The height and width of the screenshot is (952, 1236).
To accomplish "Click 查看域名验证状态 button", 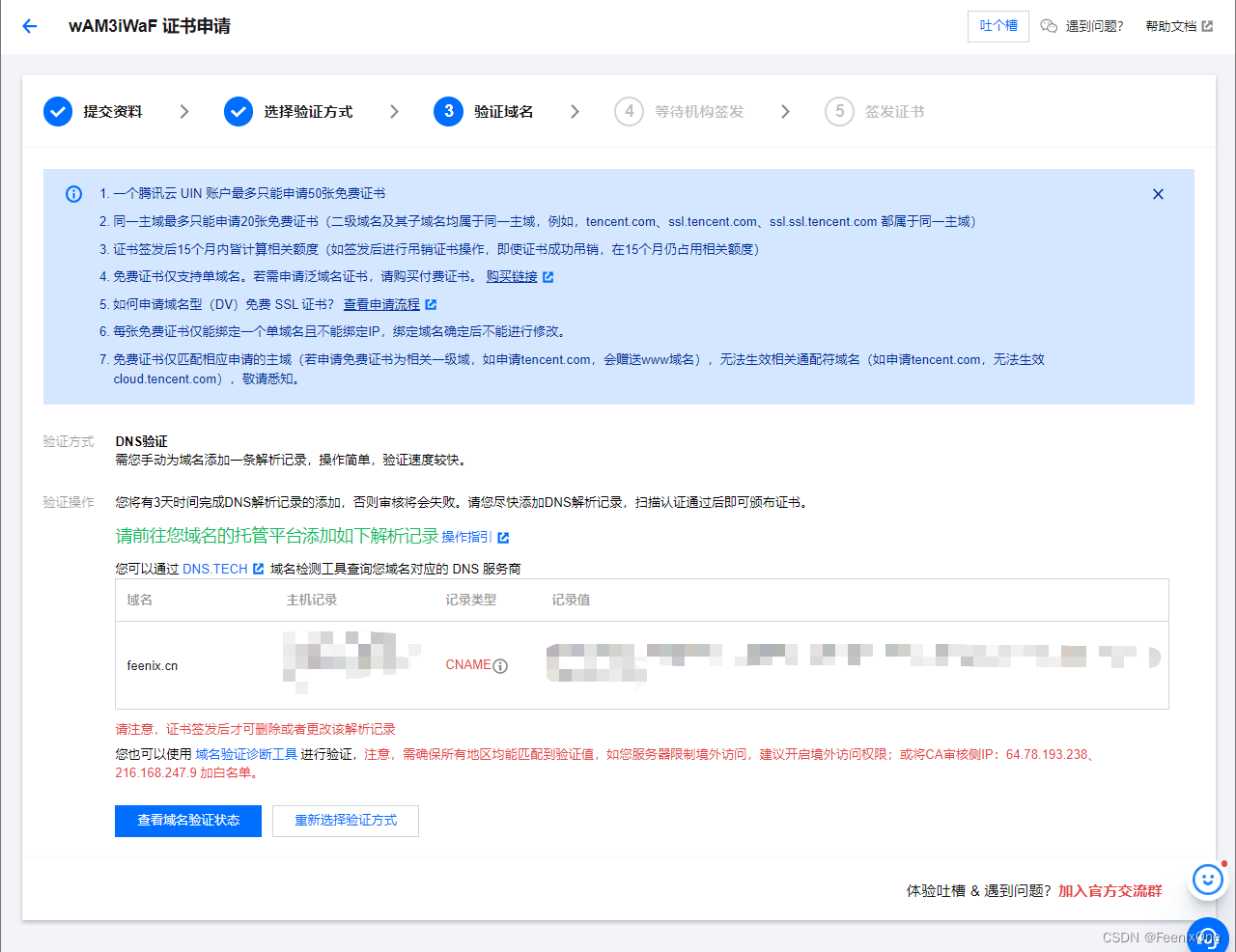I will (x=188, y=821).
